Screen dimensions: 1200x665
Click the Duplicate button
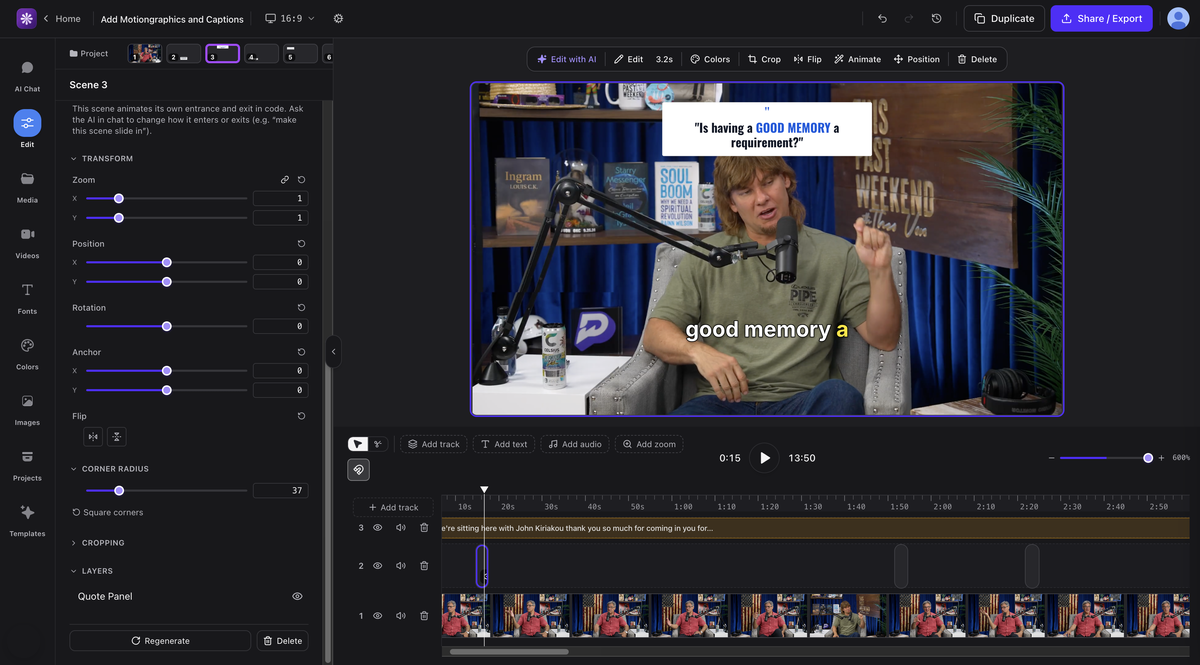1004,18
